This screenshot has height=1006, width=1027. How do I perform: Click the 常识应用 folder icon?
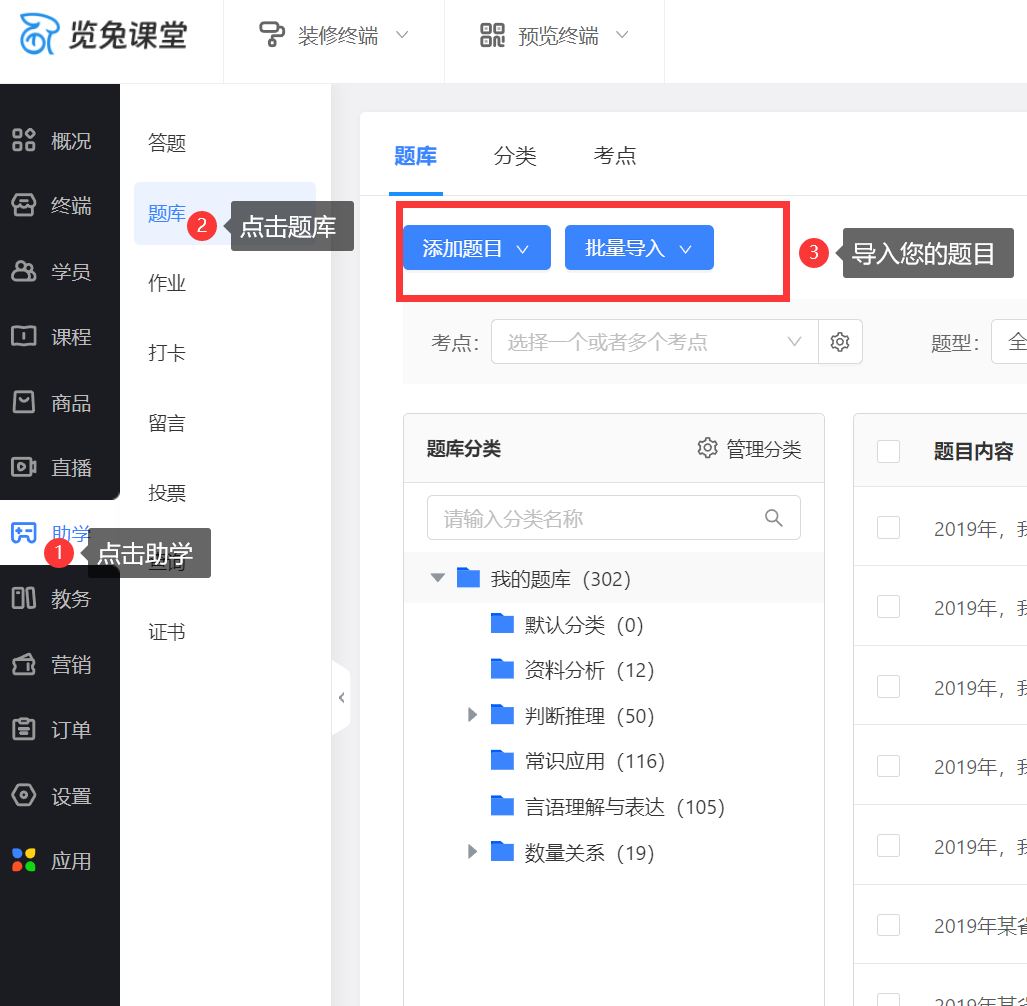pos(502,760)
